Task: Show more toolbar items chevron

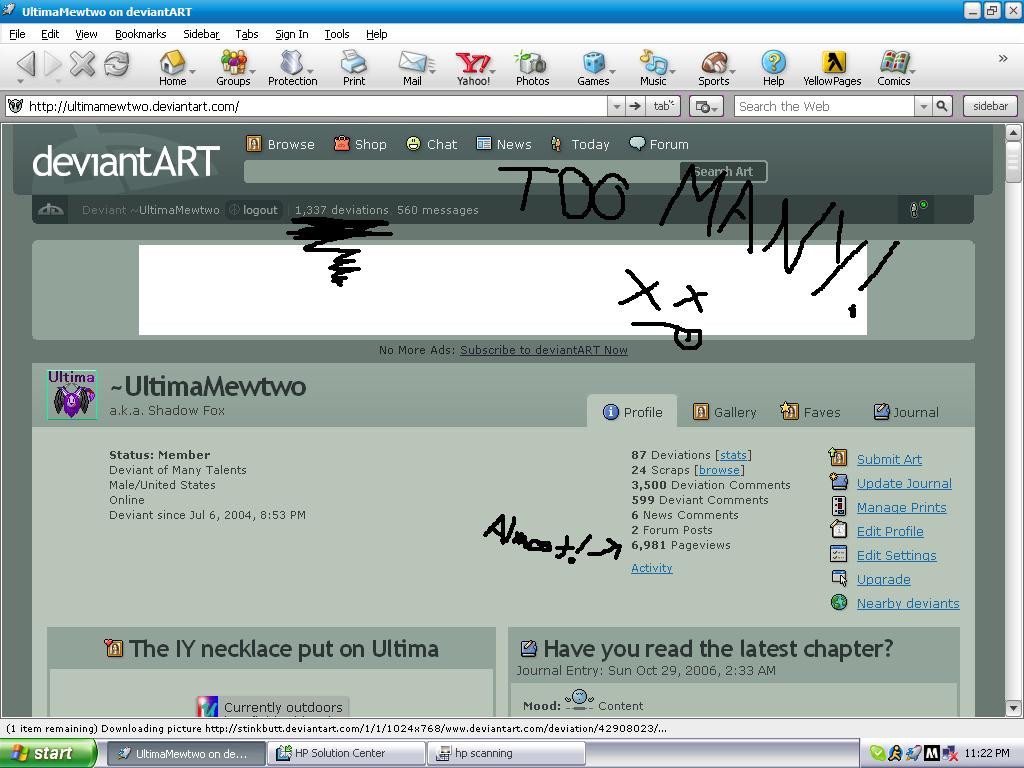Action: pyautogui.click(x=1002, y=59)
